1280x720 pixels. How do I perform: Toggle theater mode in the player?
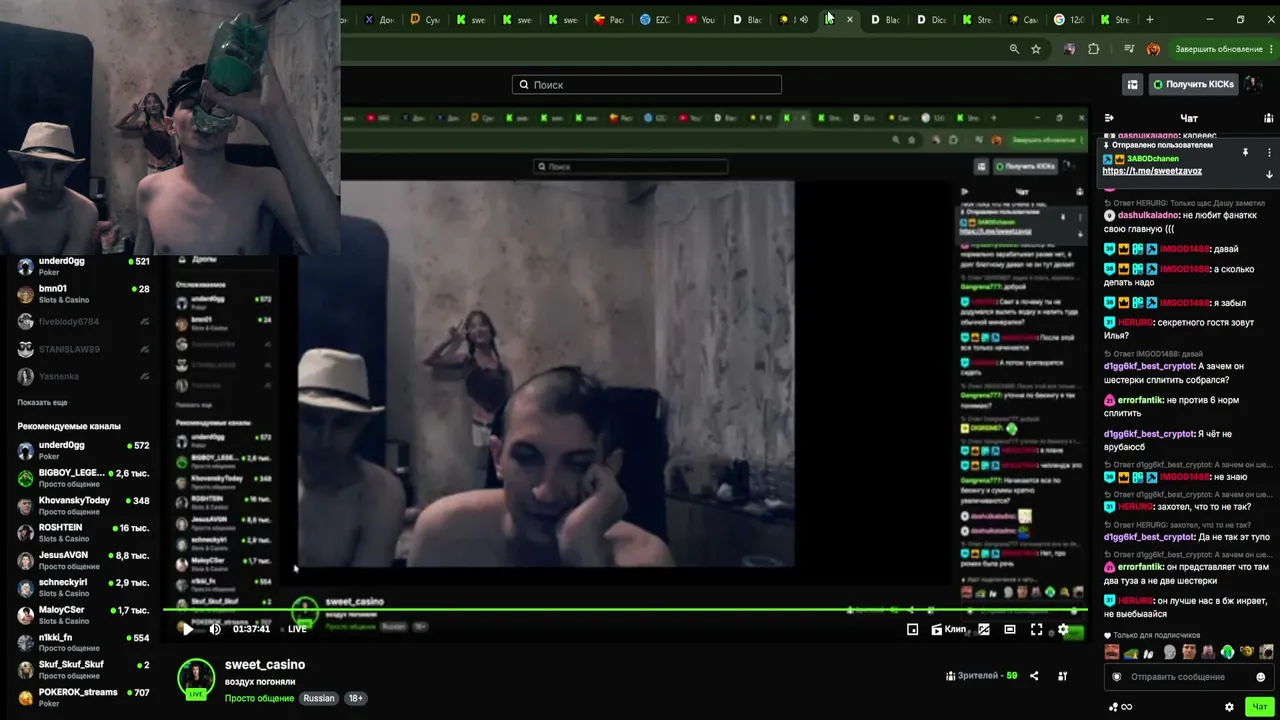[1010, 629]
